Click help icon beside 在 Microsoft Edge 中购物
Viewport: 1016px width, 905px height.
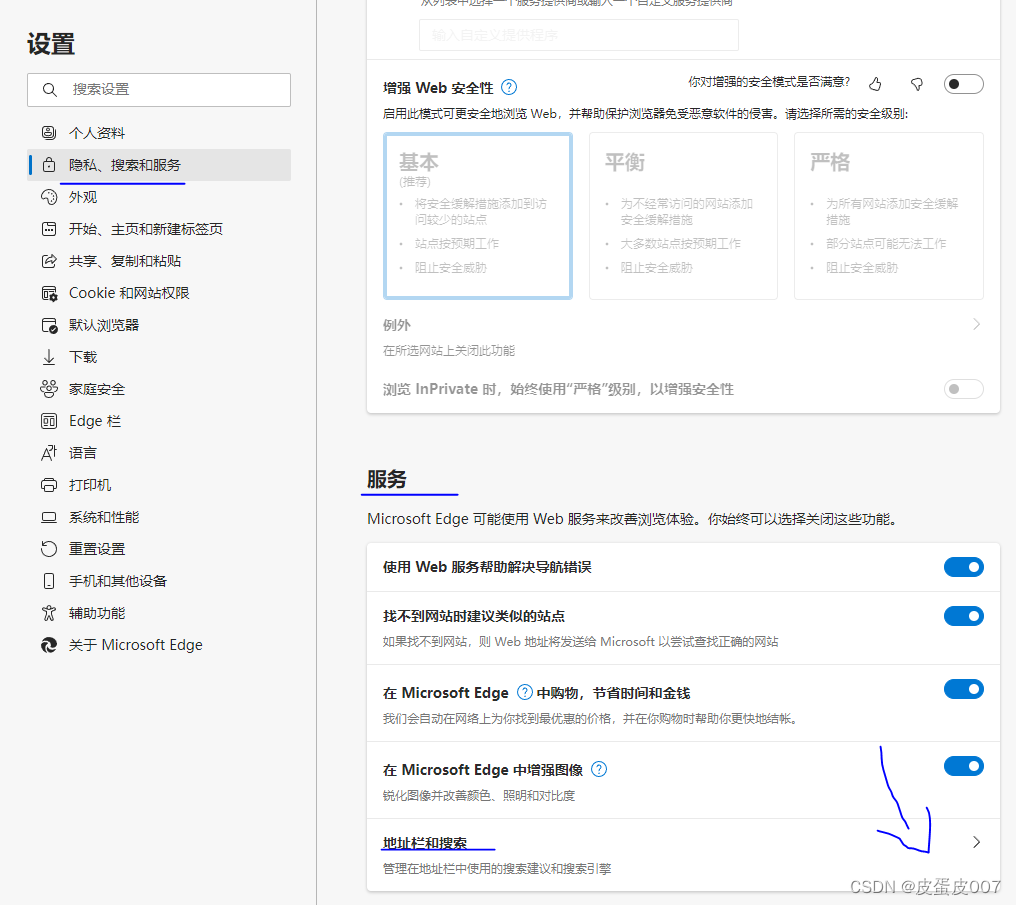(525, 693)
